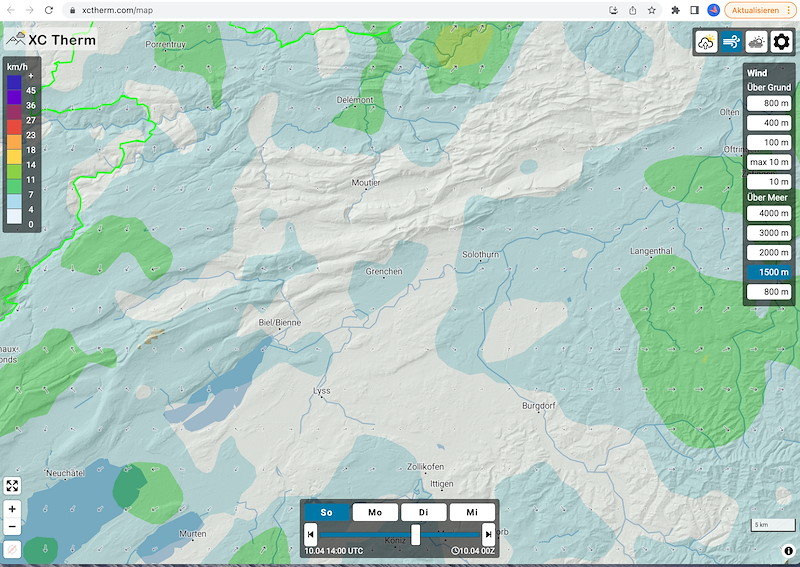Screen dimensions: 800x567
Task: Click the forecast time slider handle
Action: (415, 535)
